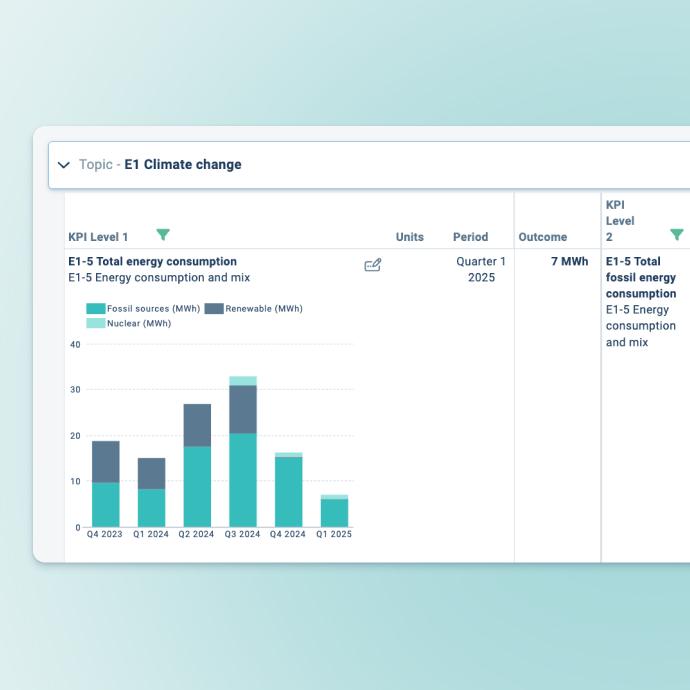
Task: Toggle the Fossil sources legend entry
Action: (143, 309)
